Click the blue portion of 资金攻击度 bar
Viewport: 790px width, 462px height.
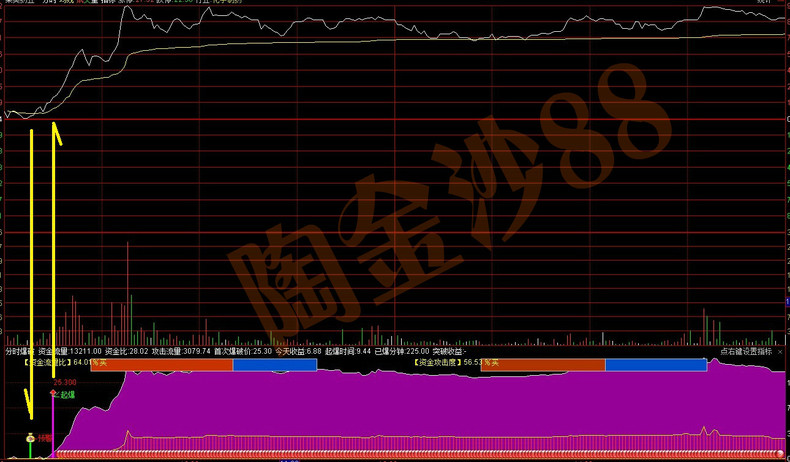[655, 365]
